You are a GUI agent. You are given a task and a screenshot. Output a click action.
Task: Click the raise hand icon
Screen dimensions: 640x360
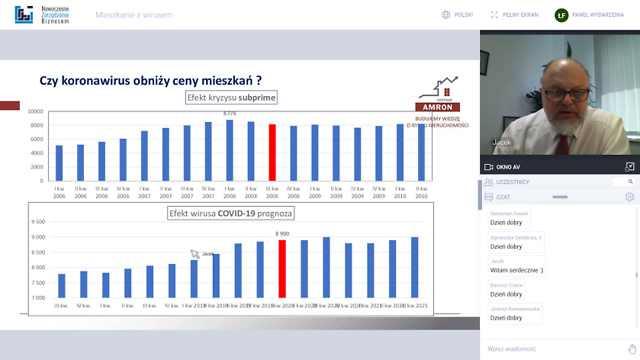[632, 349]
